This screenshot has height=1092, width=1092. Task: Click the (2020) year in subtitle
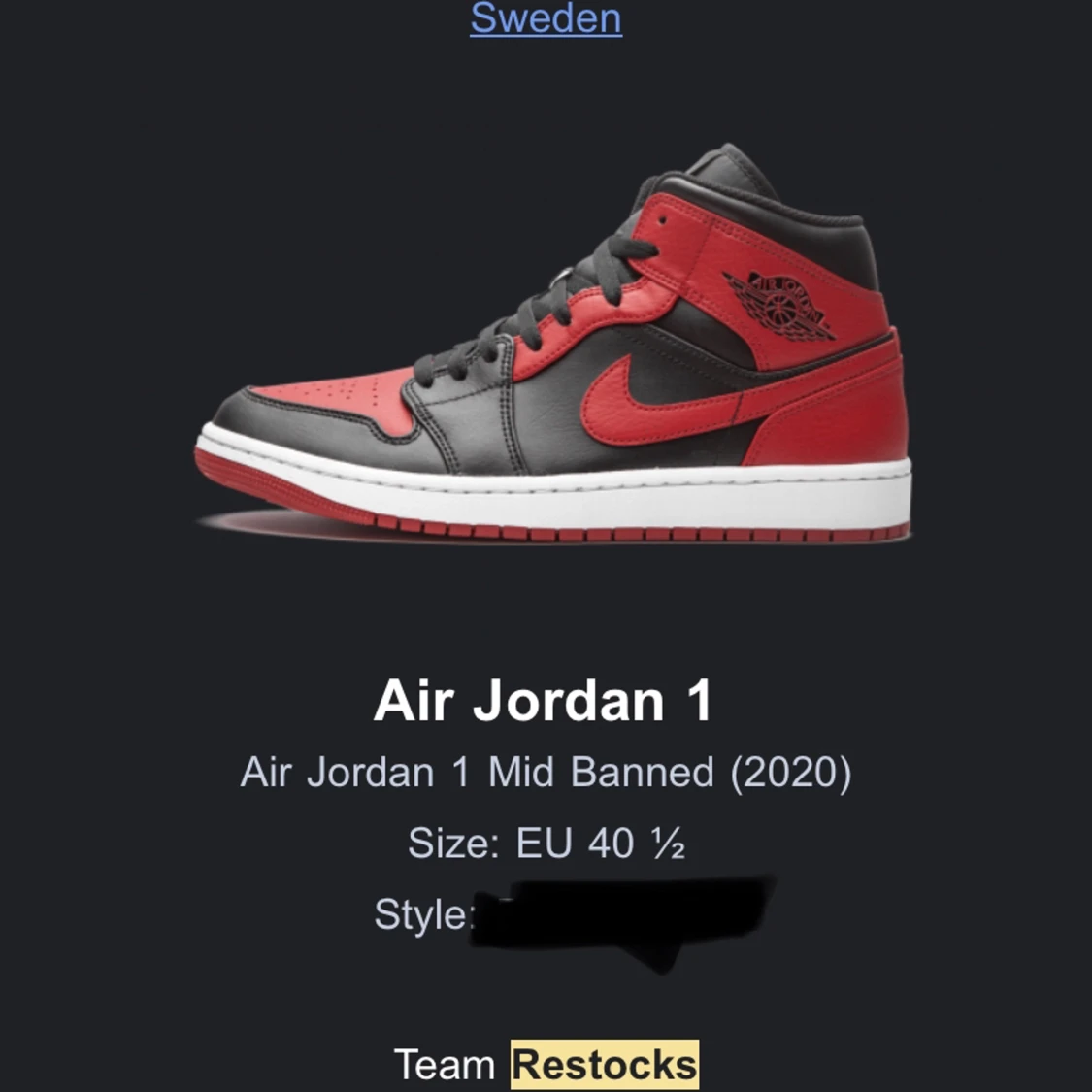click(x=791, y=773)
